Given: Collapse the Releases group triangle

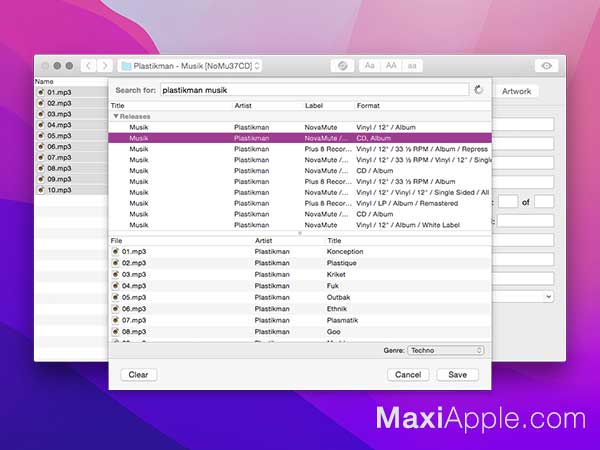Looking at the screenshot, I should tap(116, 116).
